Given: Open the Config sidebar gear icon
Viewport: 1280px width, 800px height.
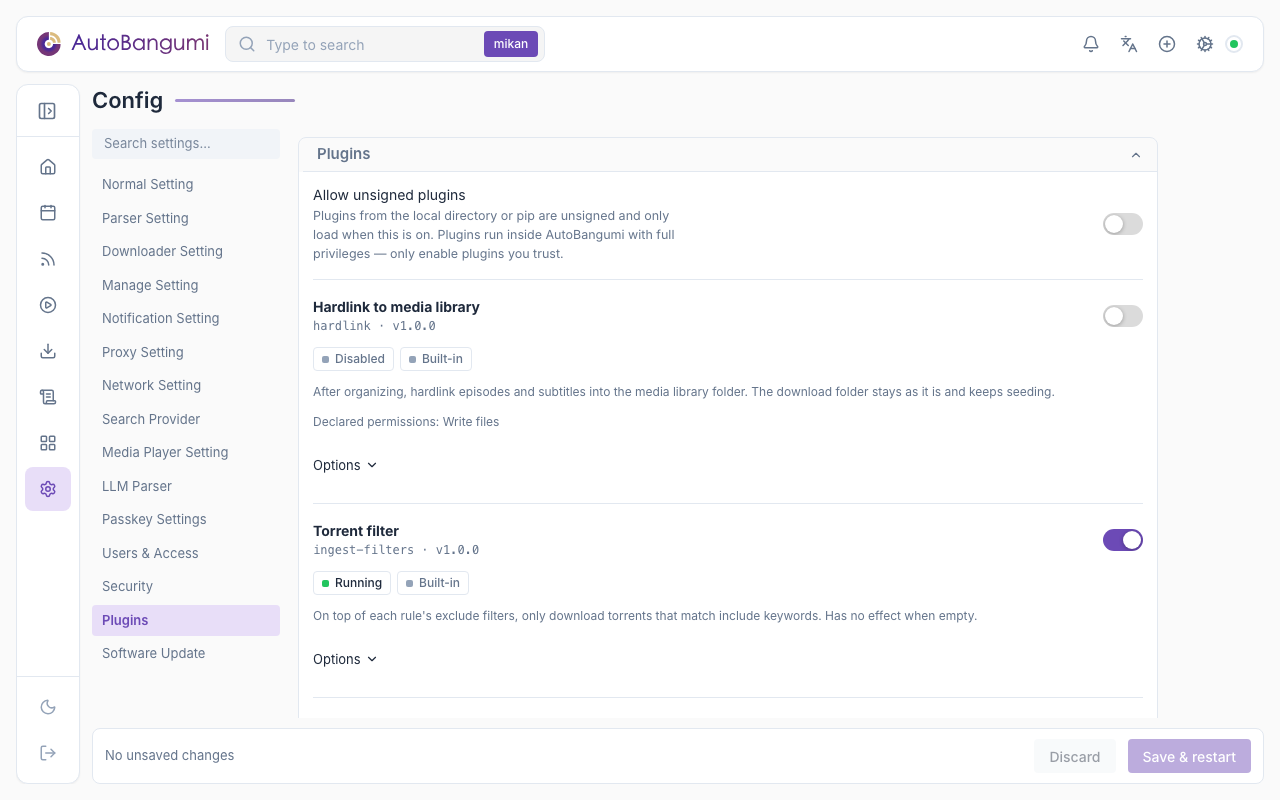Looking at the screenshot, I should 48,489.
